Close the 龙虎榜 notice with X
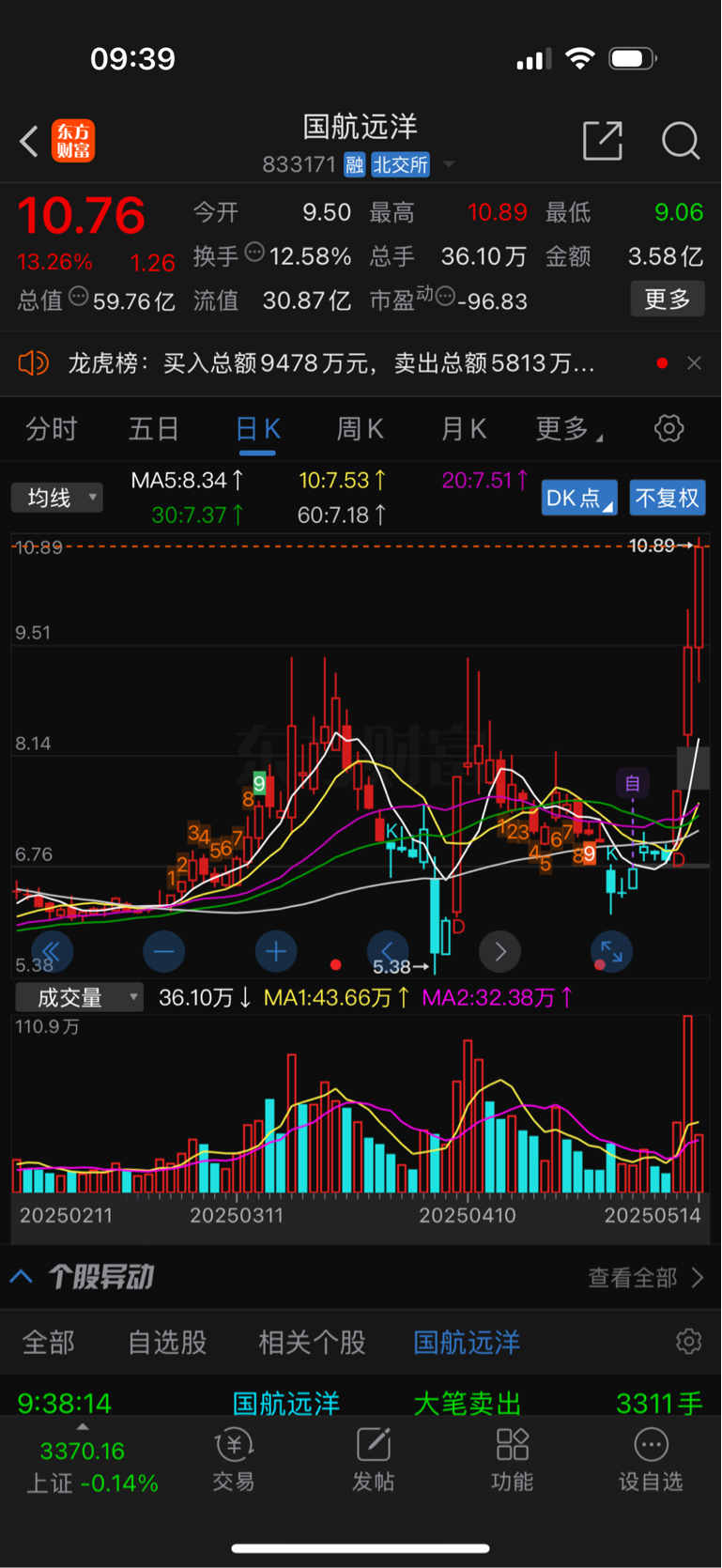 [x=694, y=363]
